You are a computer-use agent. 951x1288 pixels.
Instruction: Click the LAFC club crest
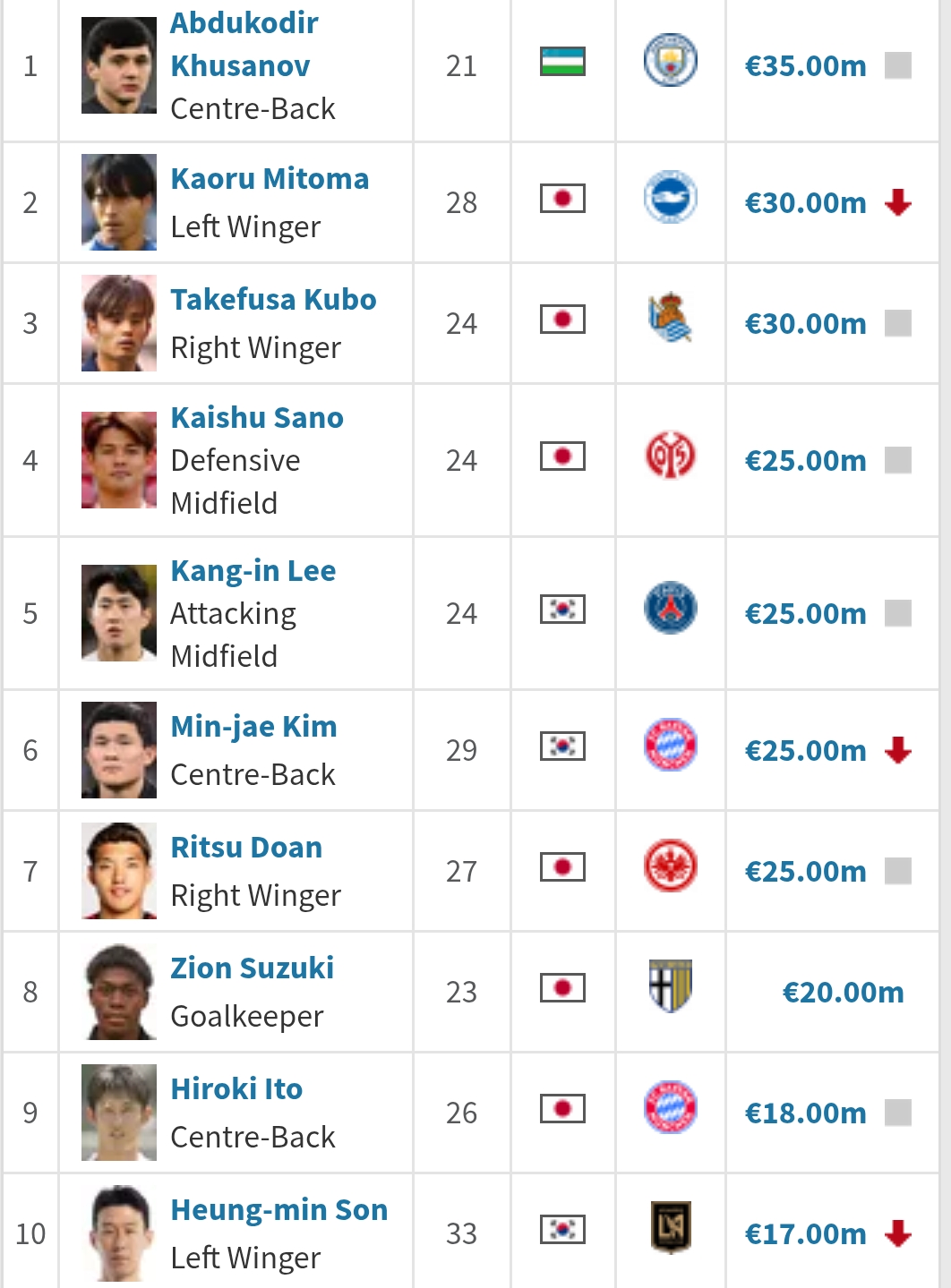click(x=670, y=1227)
